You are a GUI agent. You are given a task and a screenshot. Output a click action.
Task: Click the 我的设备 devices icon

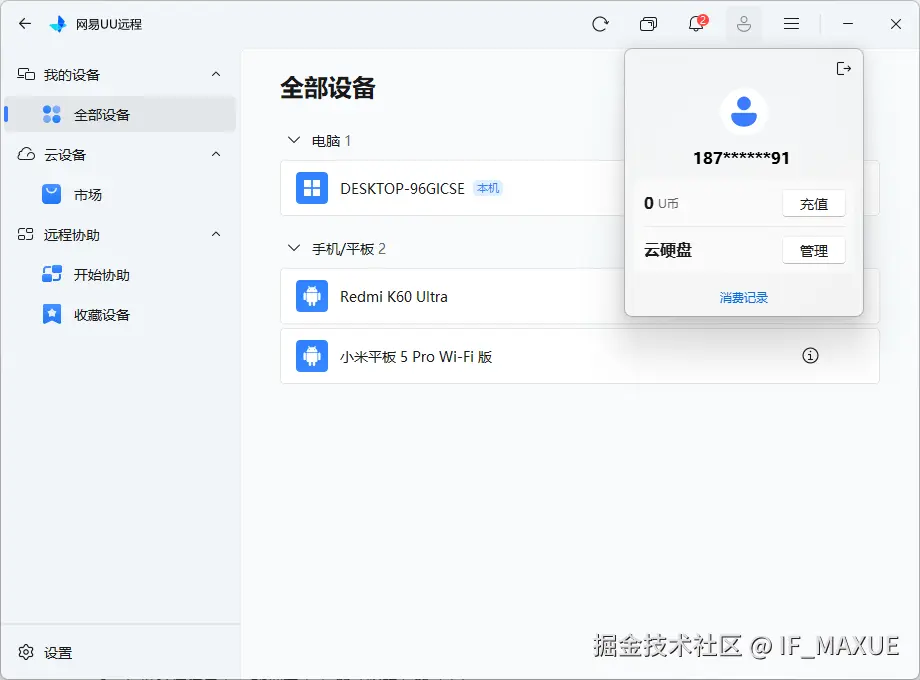tap(26, 74)
